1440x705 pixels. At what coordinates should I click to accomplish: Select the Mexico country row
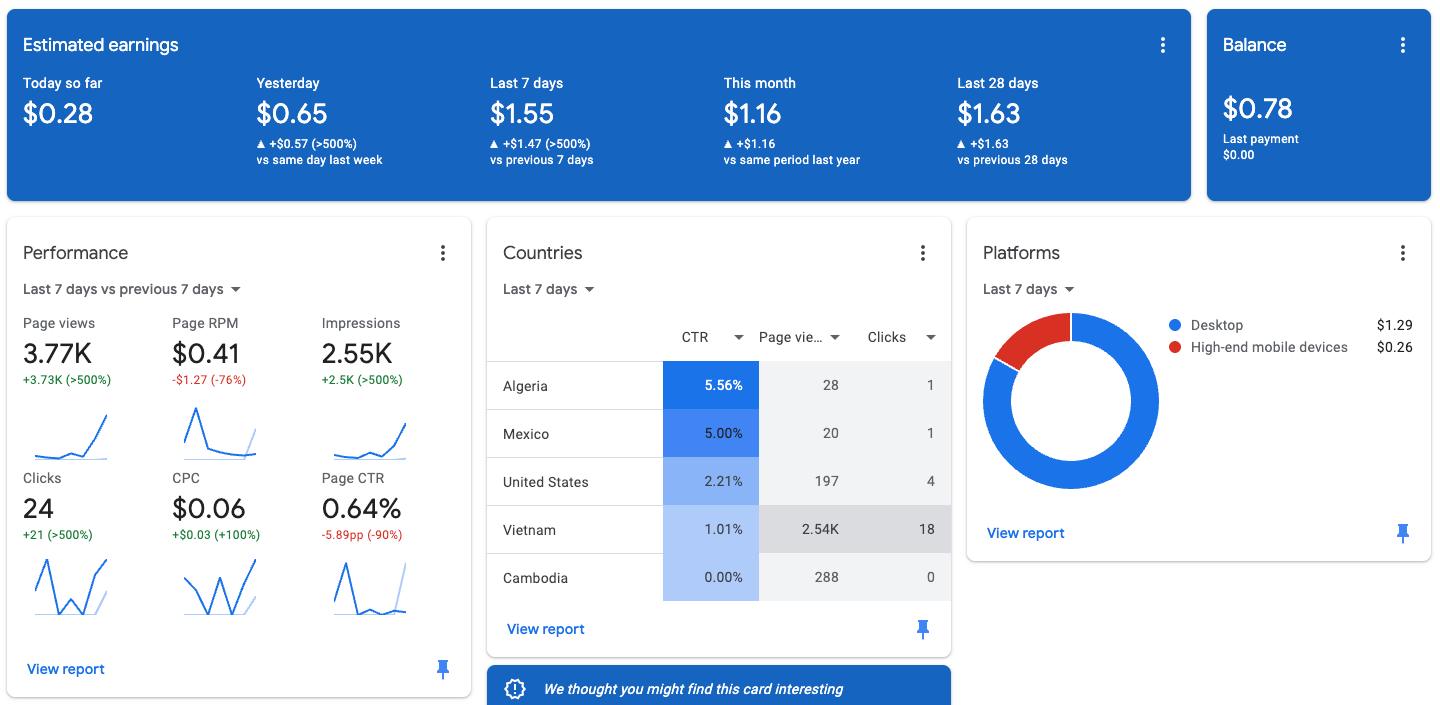coord(719,433)
